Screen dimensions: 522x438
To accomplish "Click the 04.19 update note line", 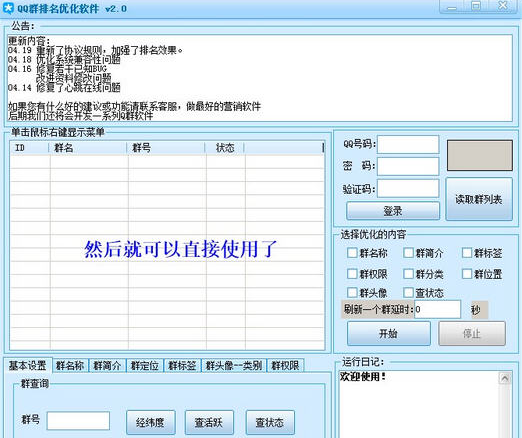I will 95,50.
